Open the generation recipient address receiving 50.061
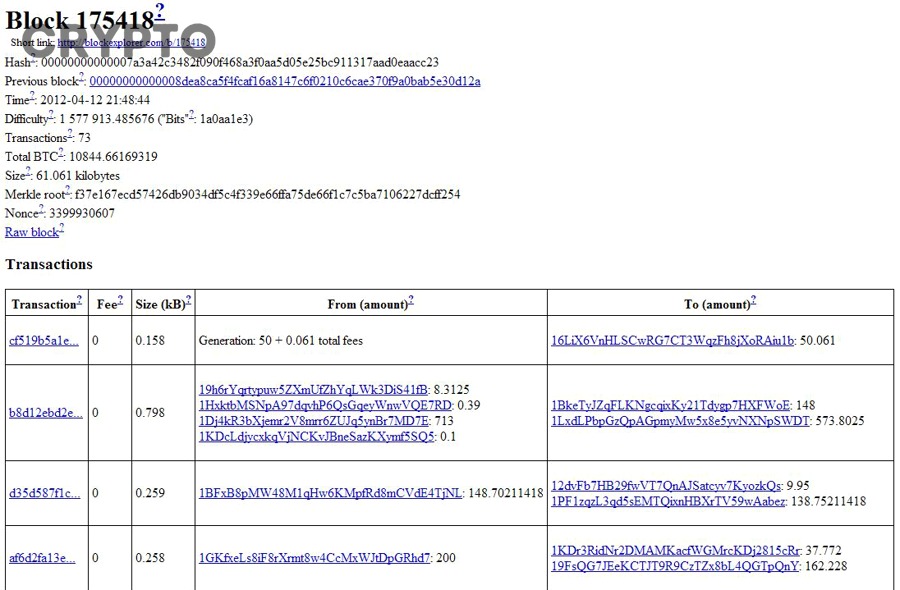 pyautogui.click(x=672, y=341)
